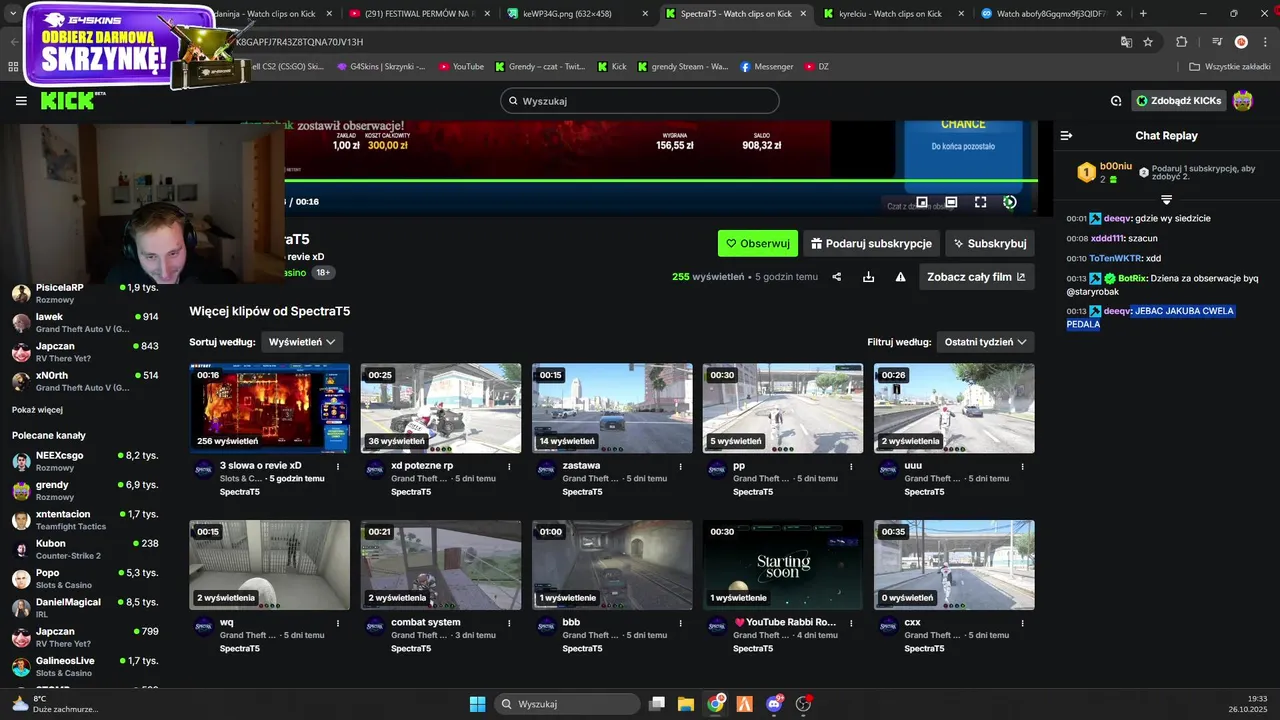Click Podaruj subskrypcje button
The height and width of the screenshot is (720, 1280).
[x=871, y=243]
